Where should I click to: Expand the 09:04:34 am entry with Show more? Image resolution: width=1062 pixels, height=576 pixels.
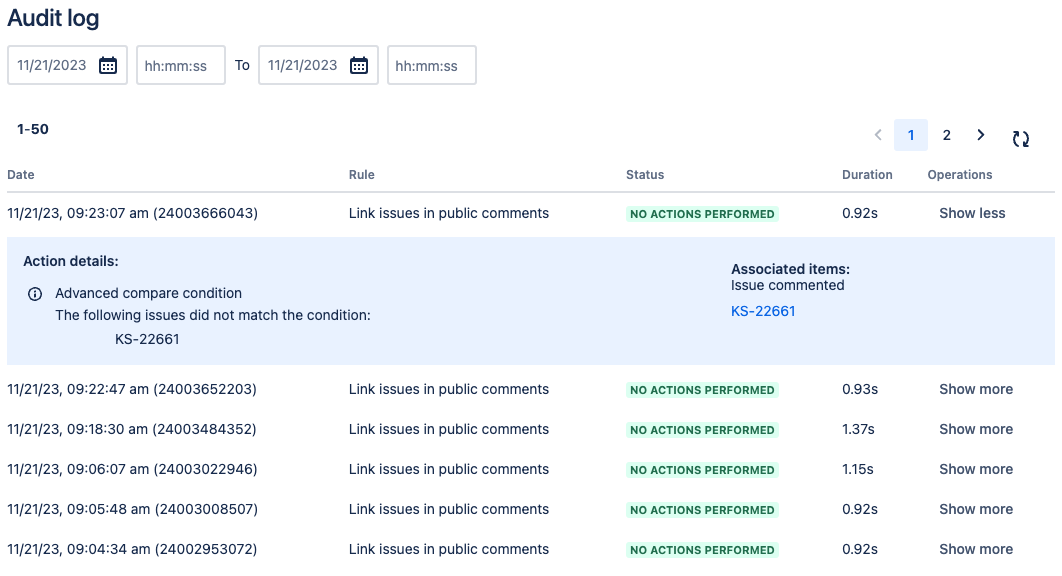[976, 549]
